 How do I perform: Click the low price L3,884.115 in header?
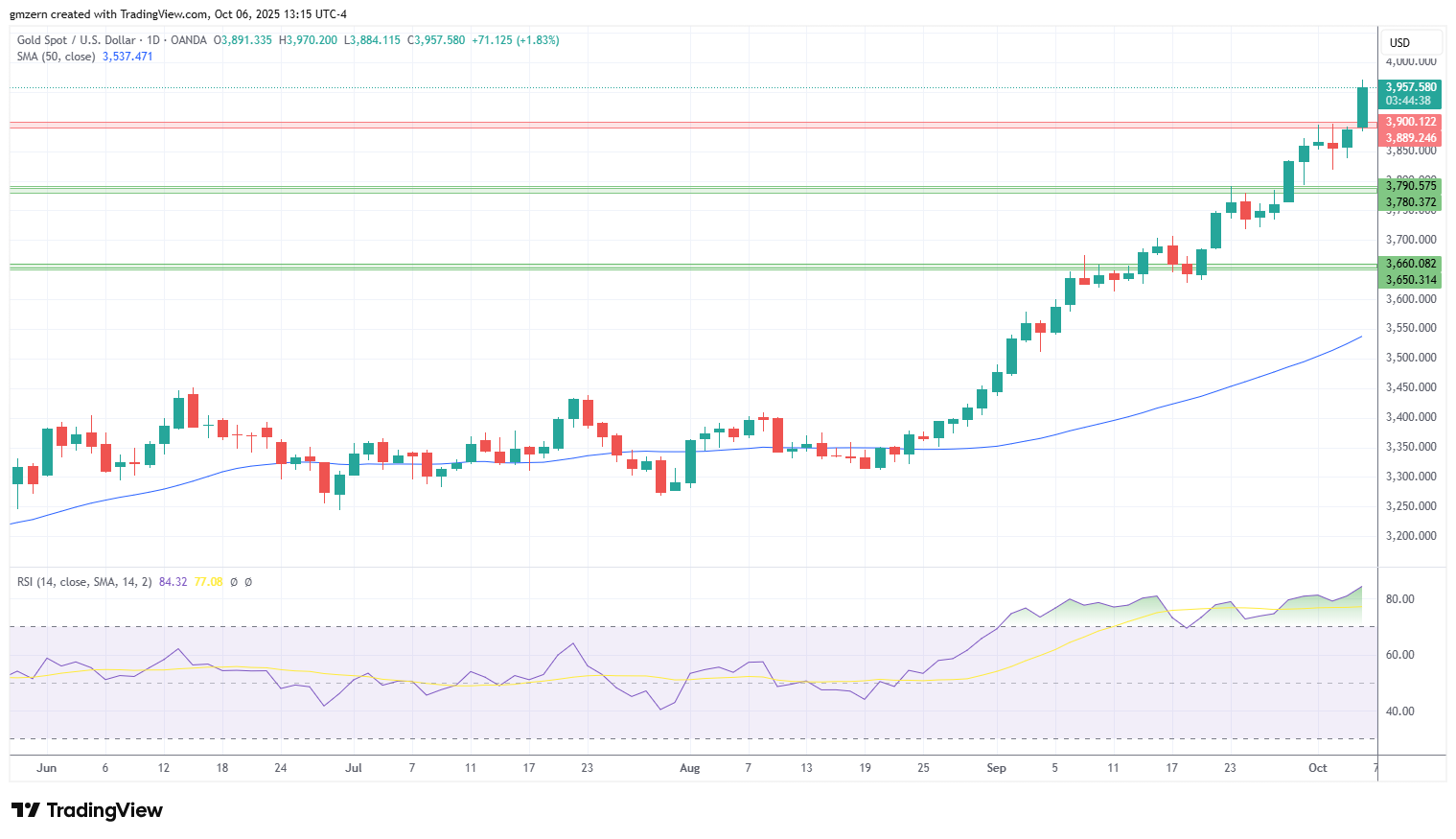[x=372, y=40]
